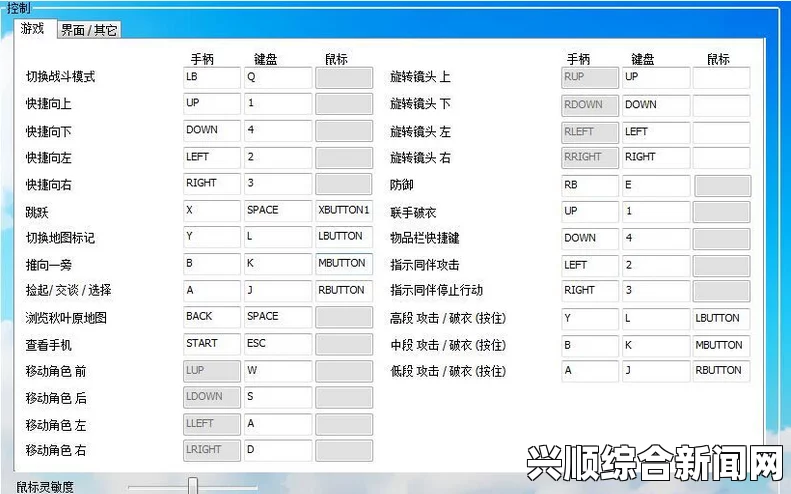The image size is (791, 494).
Task: Select 鼠标 field RBUTTON for 捡起/交谈/选择
Action: [344, 291]
